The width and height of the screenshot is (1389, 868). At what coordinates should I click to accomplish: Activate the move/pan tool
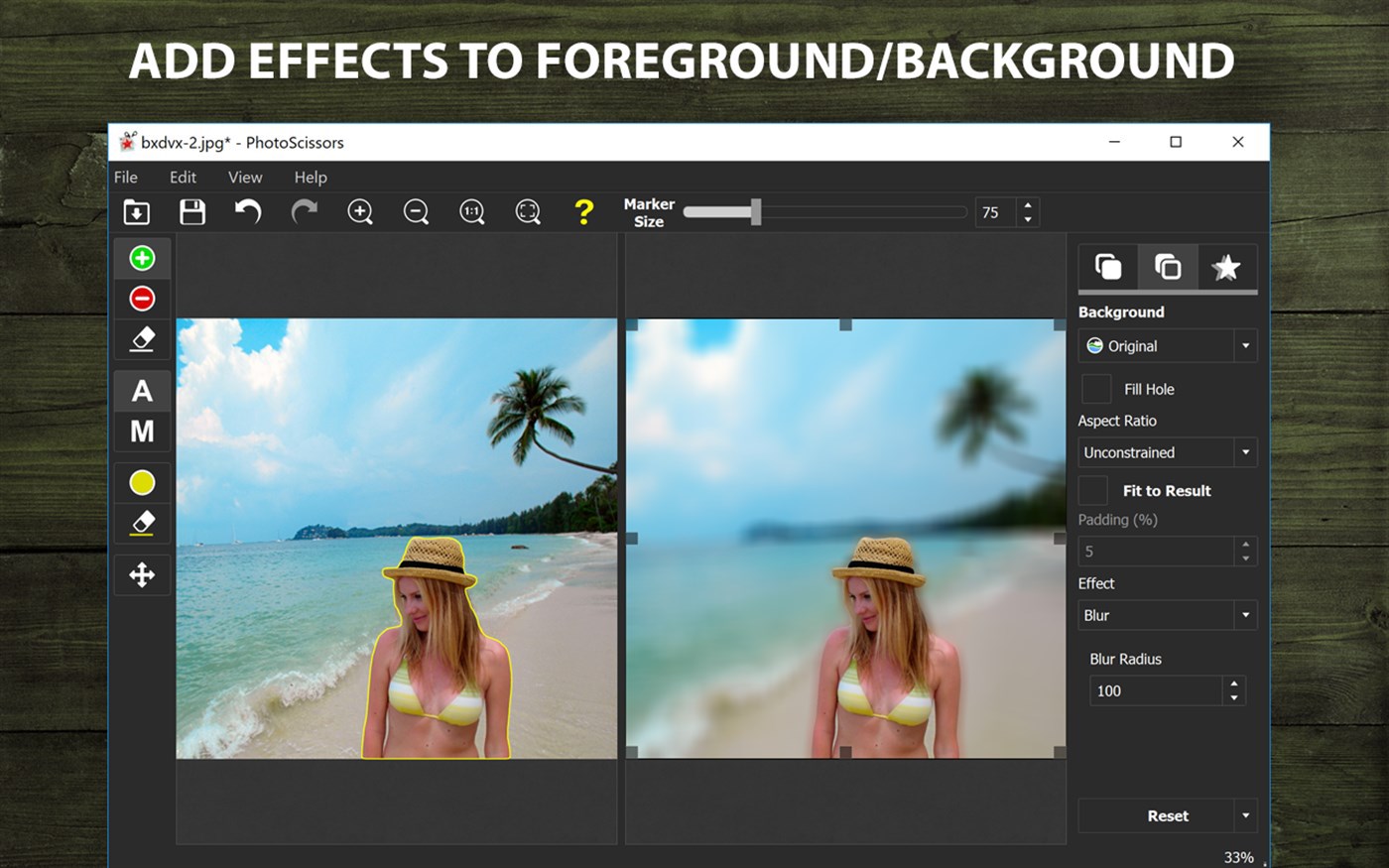pyautogui.click(x=142, y=574)
